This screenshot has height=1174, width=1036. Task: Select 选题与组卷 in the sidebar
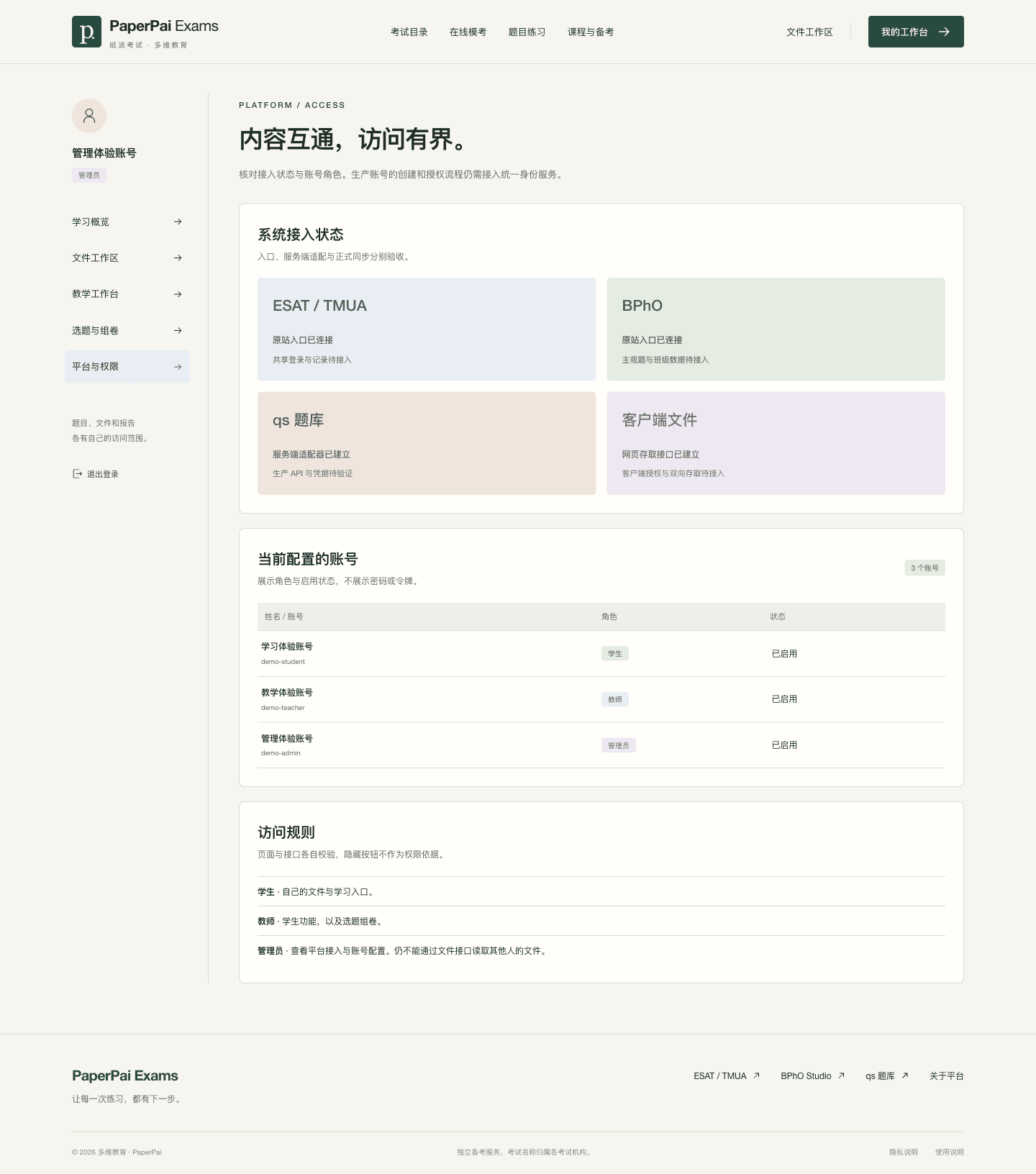127,330
